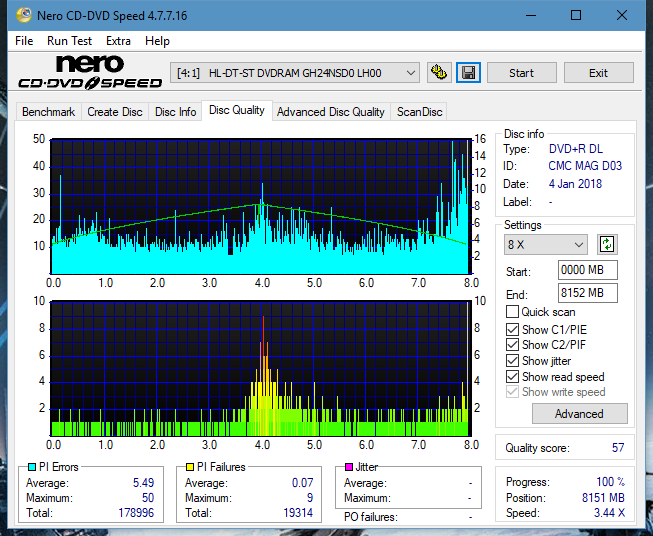
Task: Open the Help menu
Action: tap(157, 41)
